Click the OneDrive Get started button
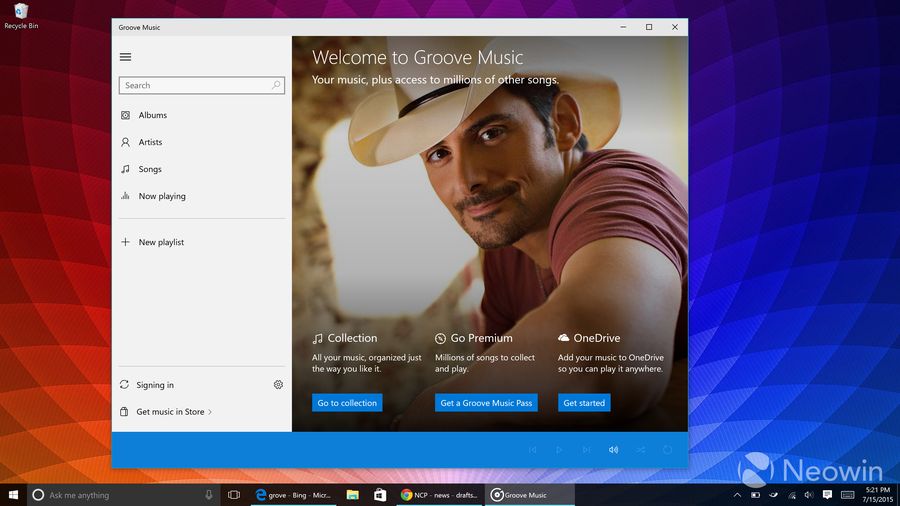The width and height of the screenshot is (900, 506). (x=584, y=403)
